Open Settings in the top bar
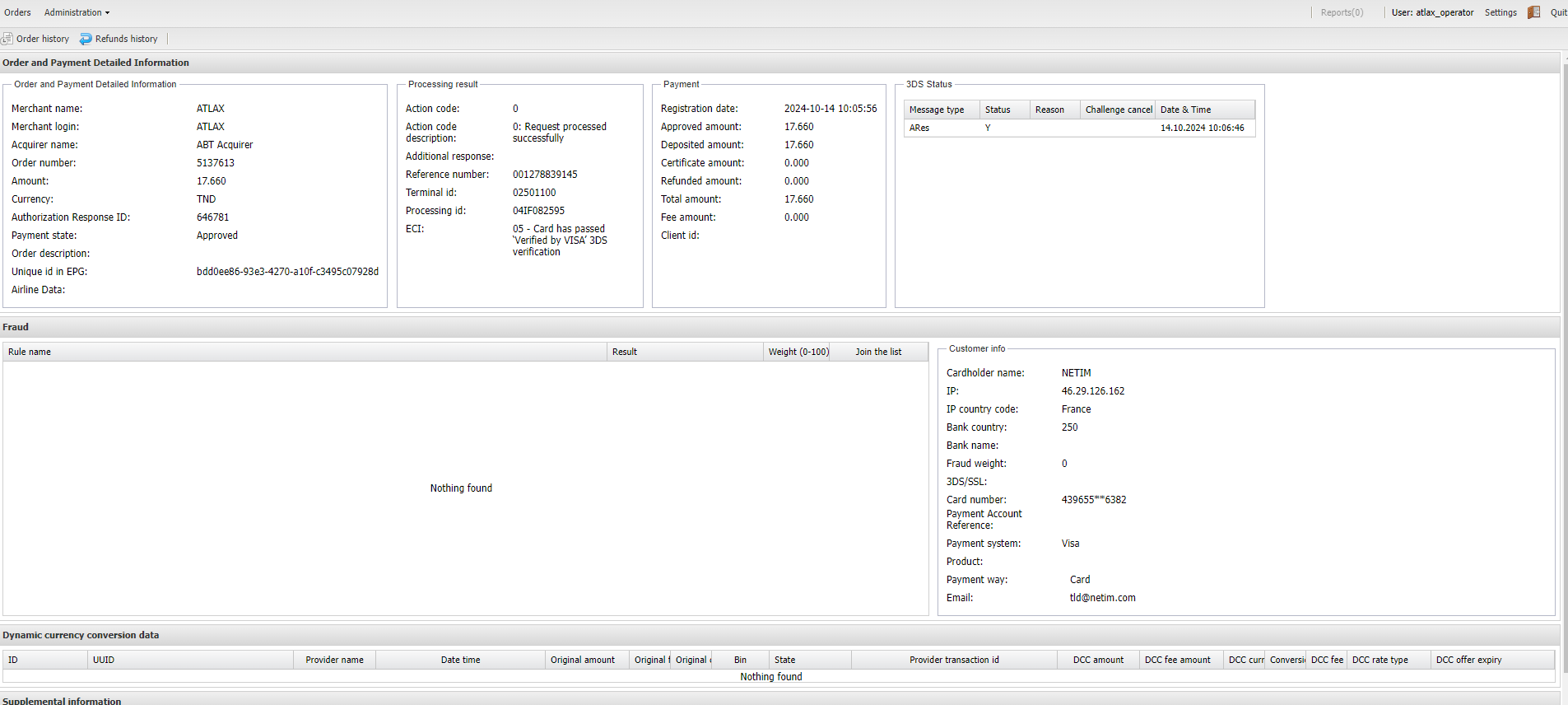 tap(1500, 12)
